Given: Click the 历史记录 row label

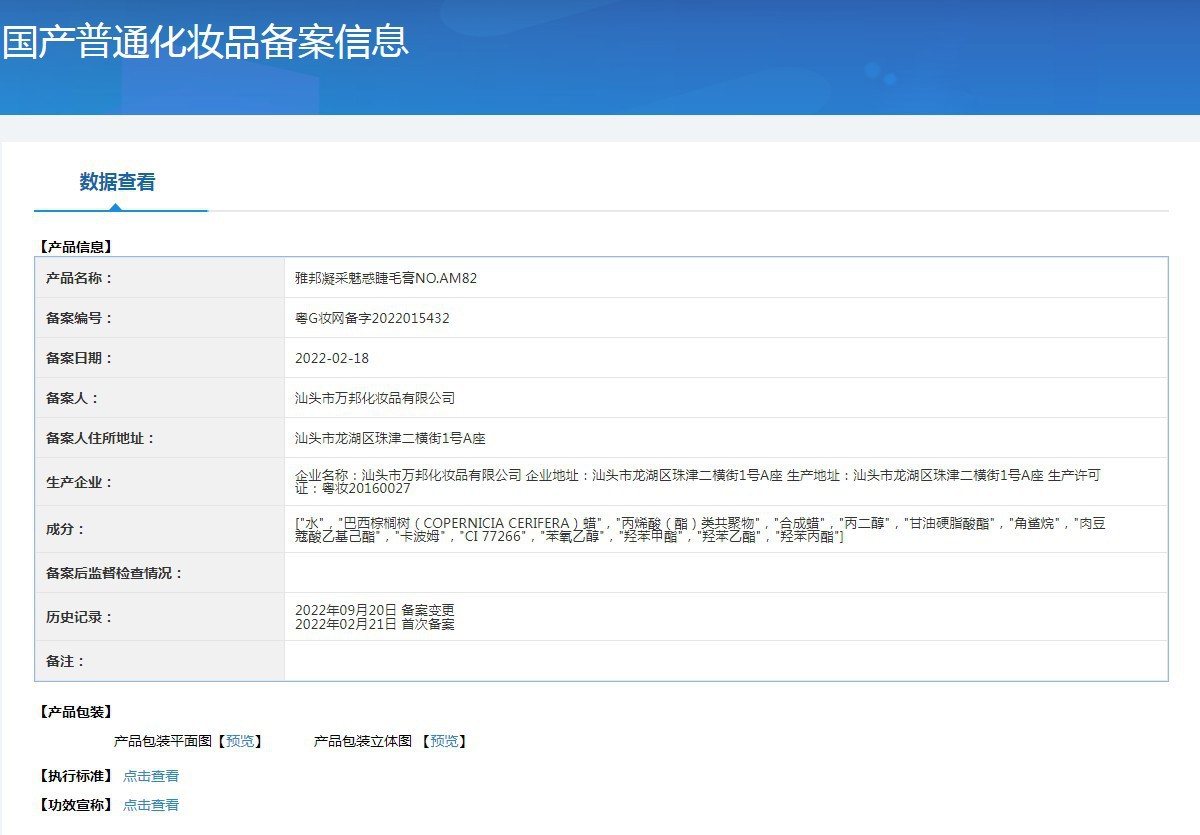Looking at the screenshot, I should click(80, 618).
